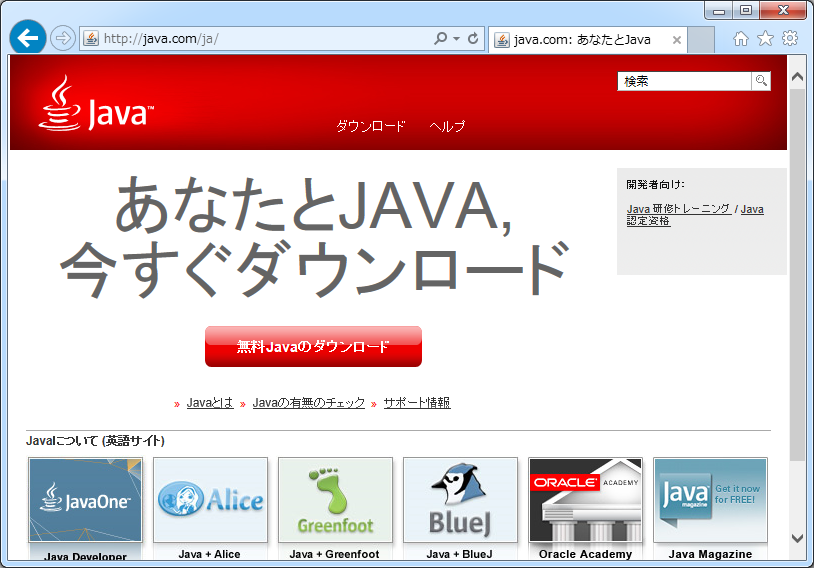Click the 開発者向け: sidebar heading

pos(655,184)
